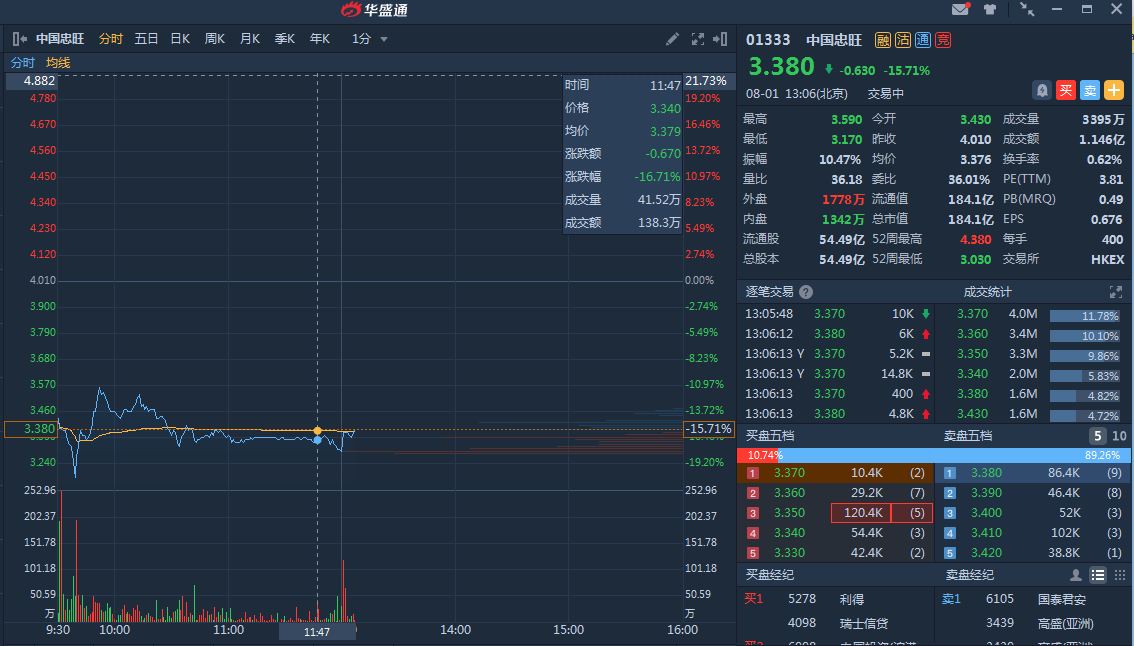Set a price alert bell
The height and width of the screenshot is (646, 1134).
(x=1042, y=90)
